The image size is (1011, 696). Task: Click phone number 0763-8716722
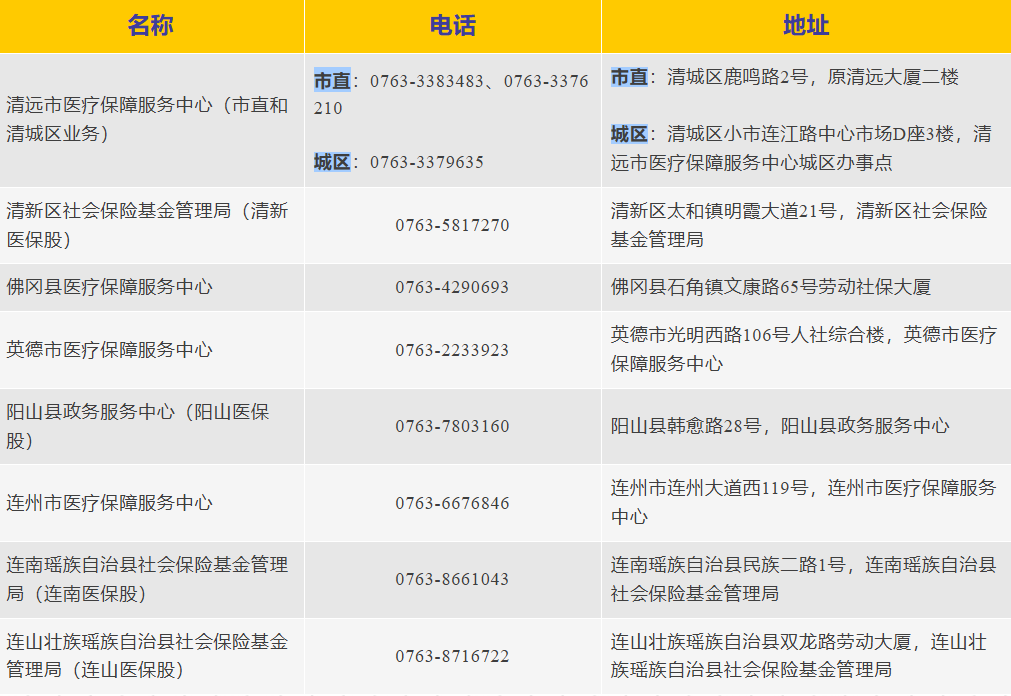pyautogui.click(x=452, y=657)
